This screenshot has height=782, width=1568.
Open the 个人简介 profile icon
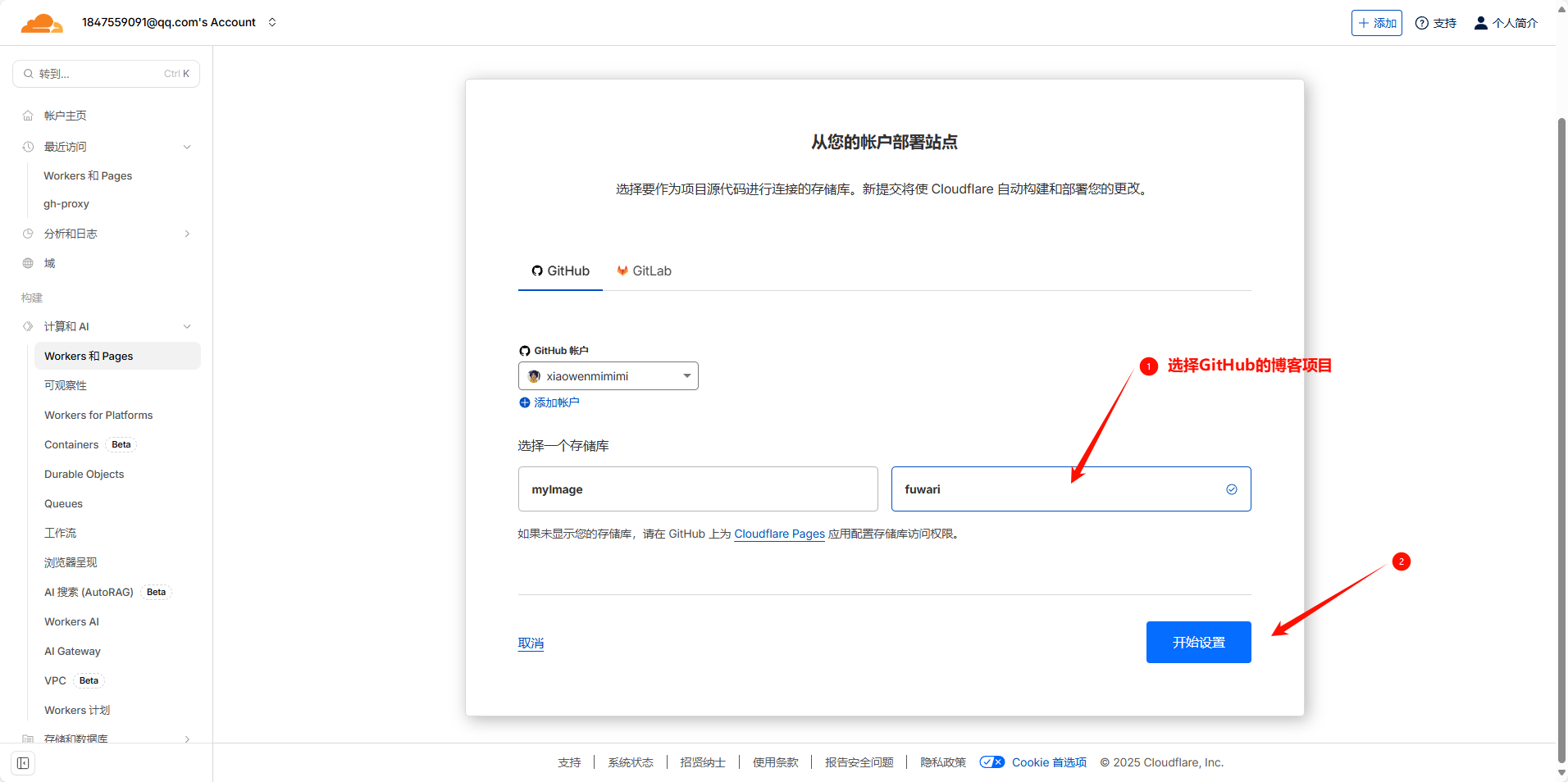[x=1480, y=23]
